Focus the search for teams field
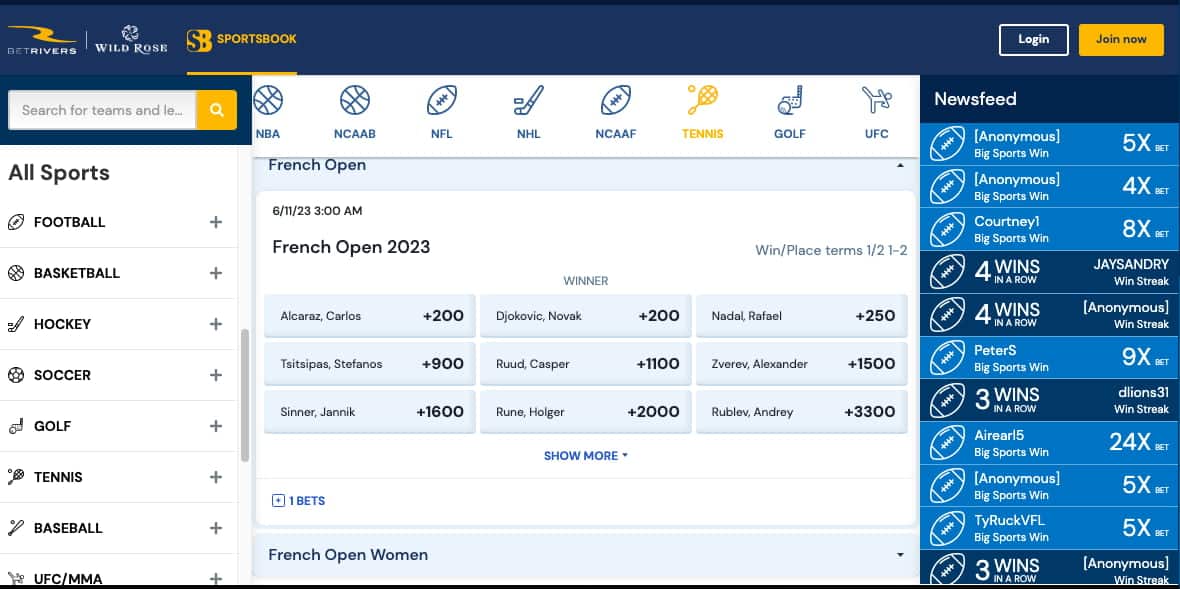The width and height of the screenshot is (1180, 589). (102, 110)
